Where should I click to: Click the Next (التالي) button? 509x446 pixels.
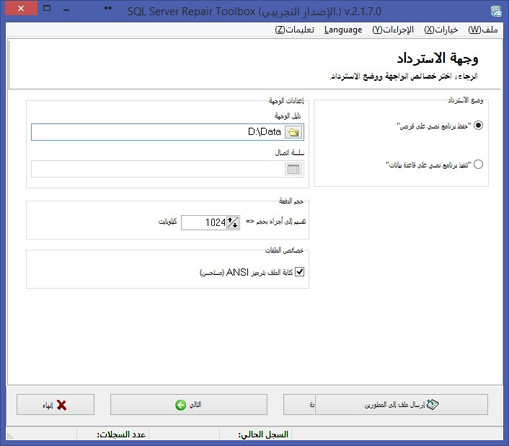(x=189, y=405)
